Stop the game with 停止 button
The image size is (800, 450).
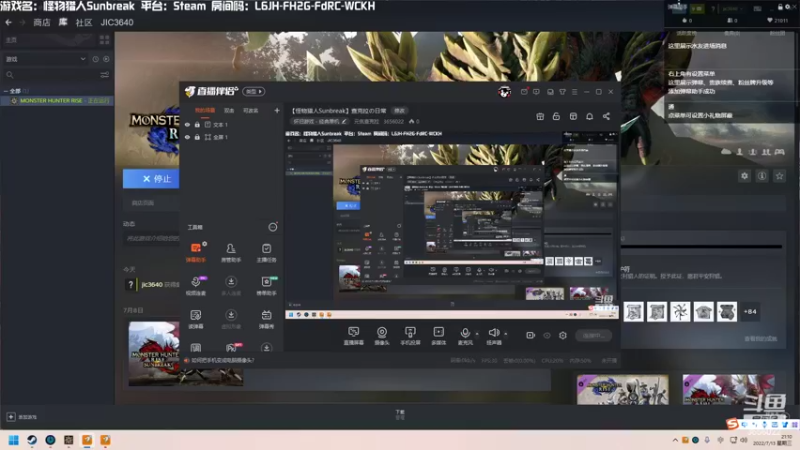151,179
